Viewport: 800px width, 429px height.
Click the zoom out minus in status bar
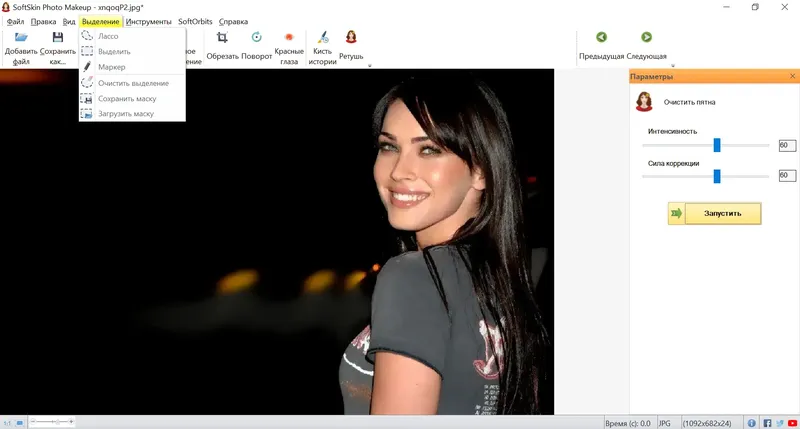coord(33,422)
